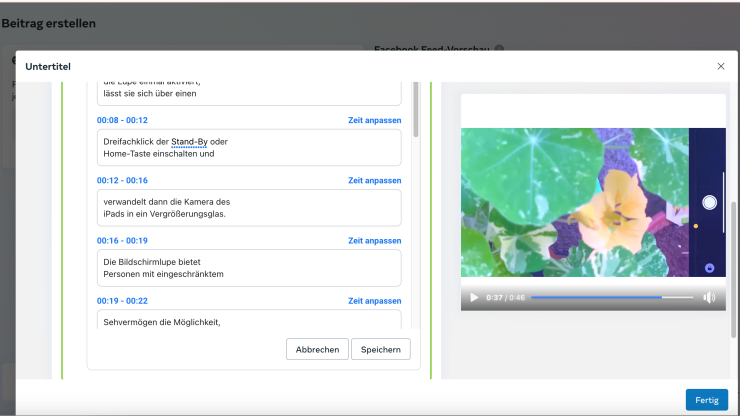Click the blue lock icon in the video
The image size is (740, 416).
(x=709, y=268)
